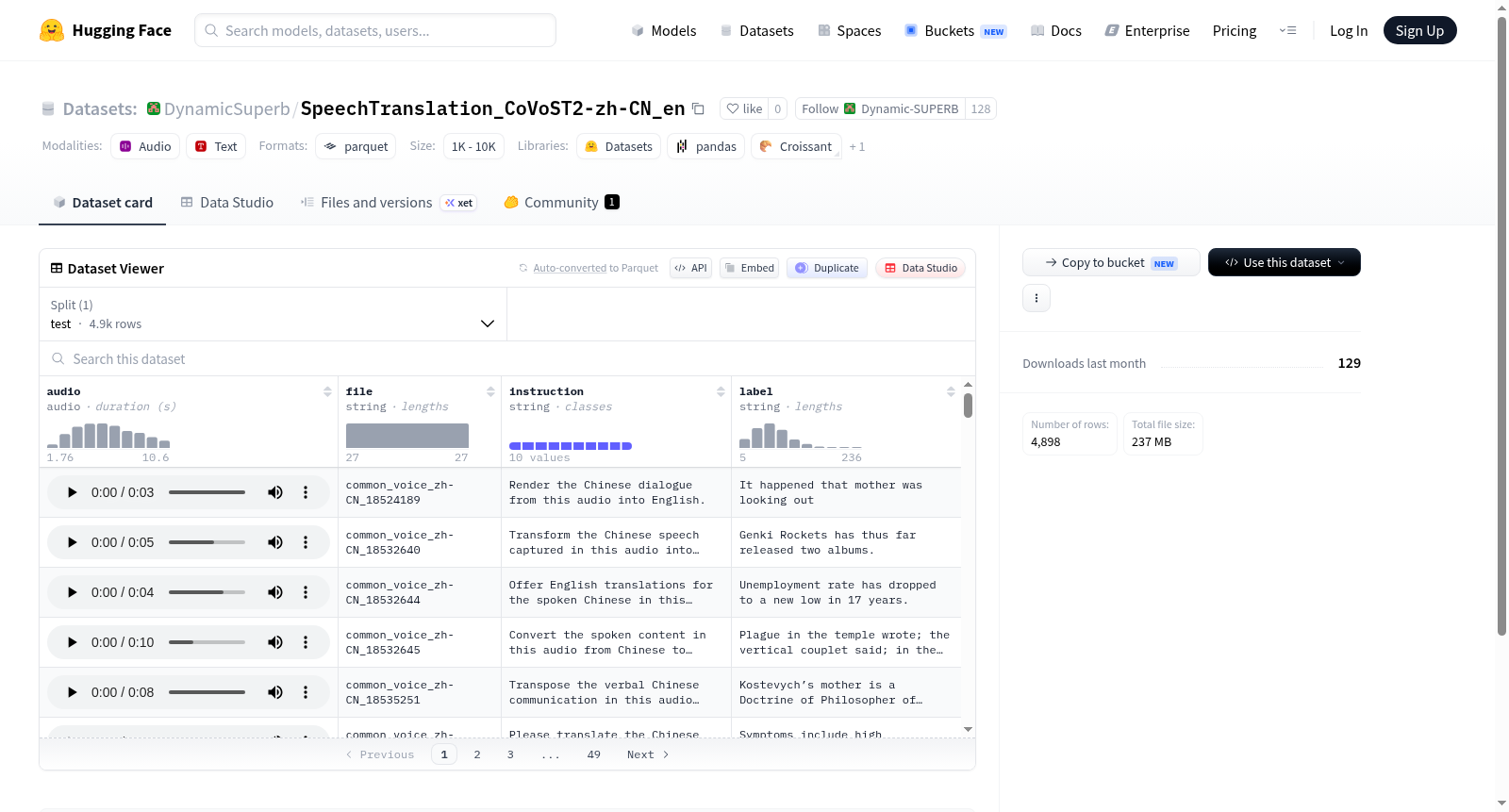Play the 0:04 audio clip
The image size is (1509, 812).
click(72, 592)
